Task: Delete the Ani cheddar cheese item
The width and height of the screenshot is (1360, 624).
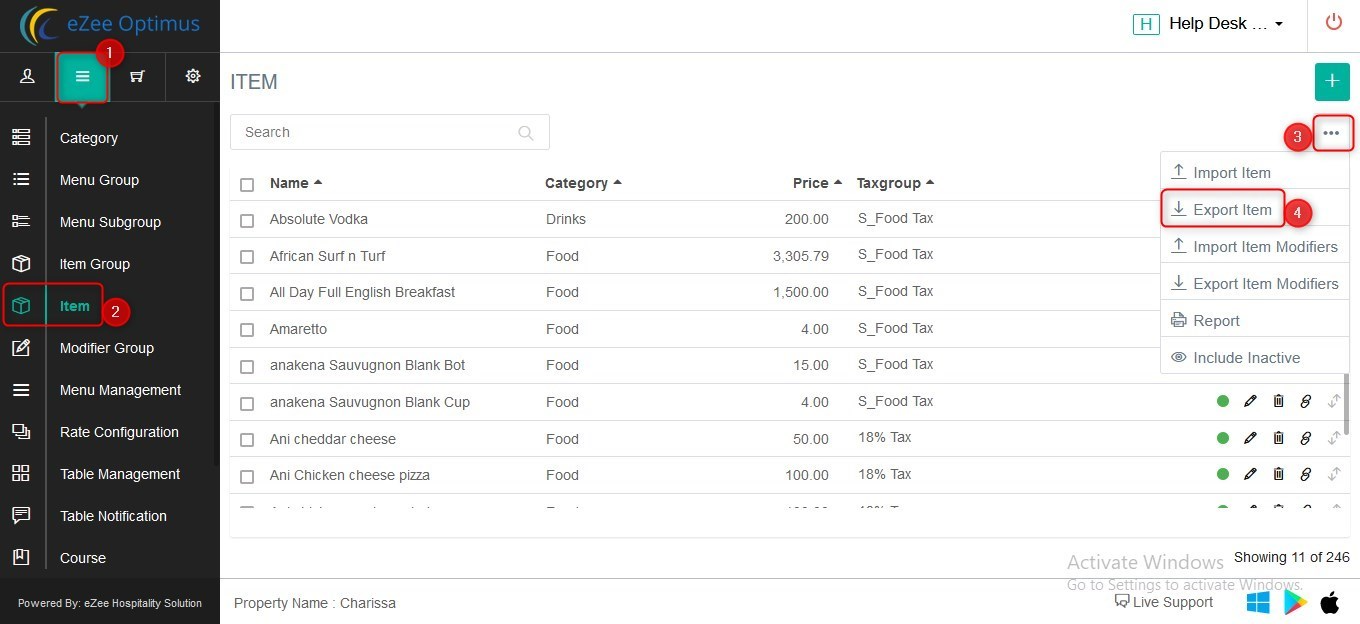Action: (x=1278, y=438)
